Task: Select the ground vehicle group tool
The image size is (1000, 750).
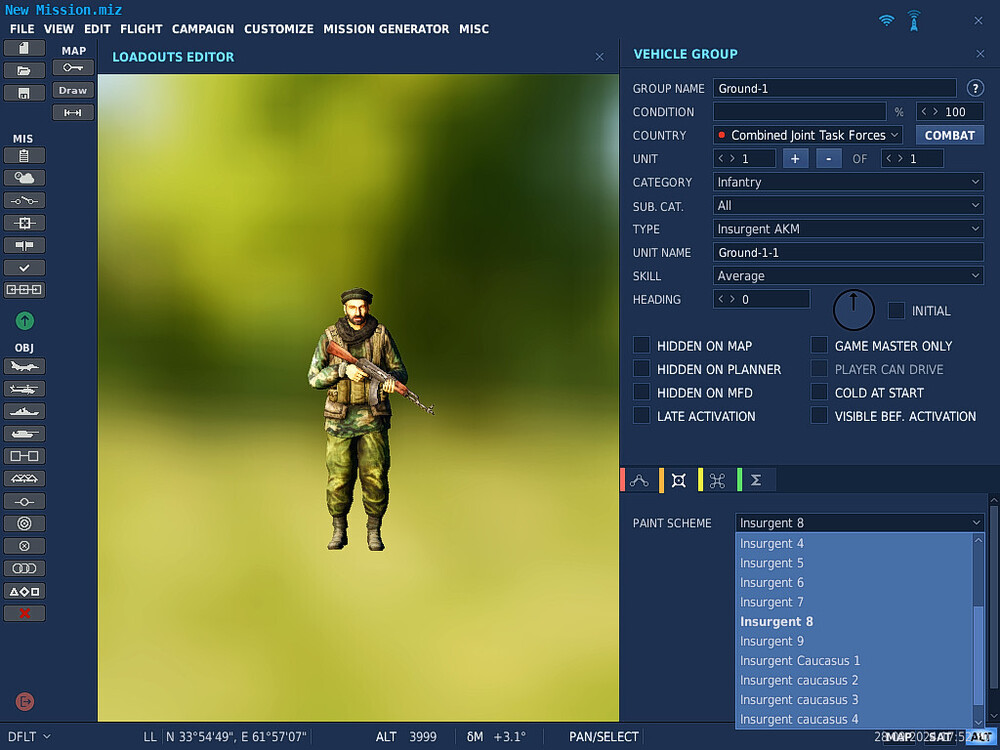Action: click(x=24, y=433)
